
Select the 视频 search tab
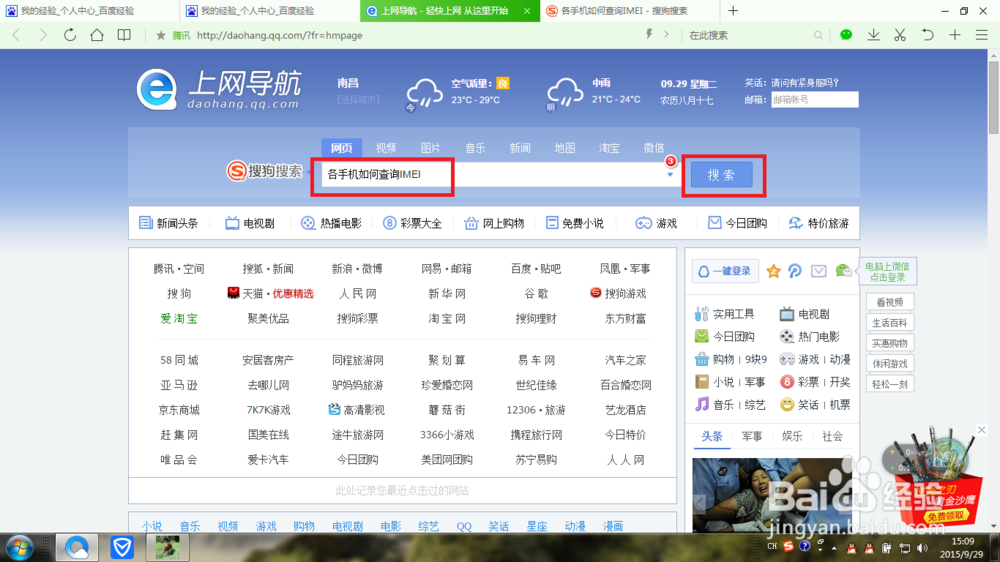386,148
